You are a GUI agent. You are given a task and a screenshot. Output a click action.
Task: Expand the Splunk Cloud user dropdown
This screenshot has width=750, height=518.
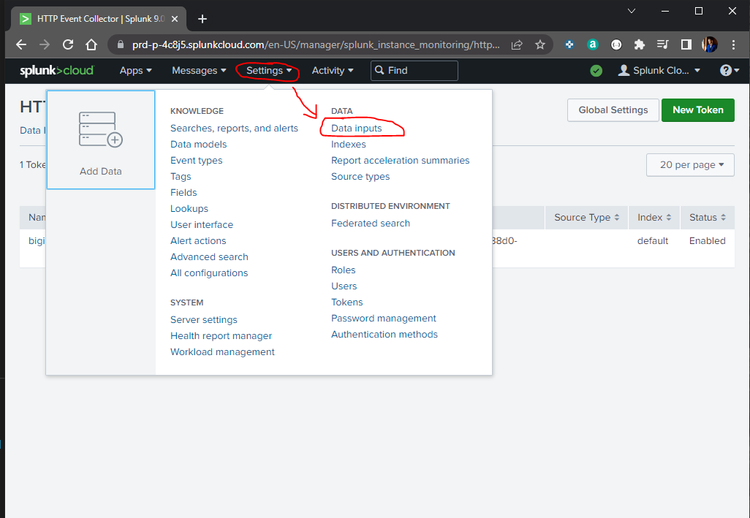point(660,70)
